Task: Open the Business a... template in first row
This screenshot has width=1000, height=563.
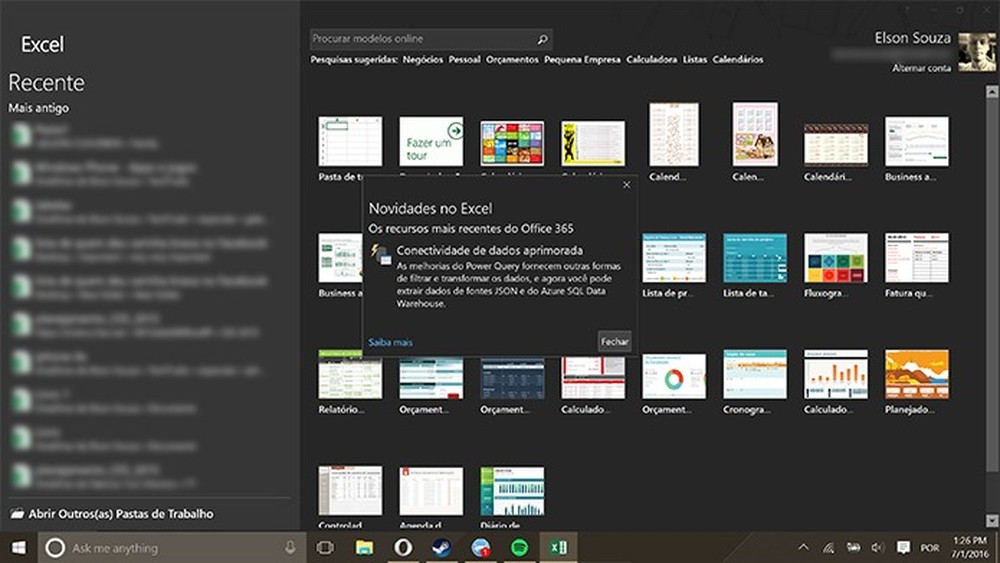Action: [x=916, y=141]
